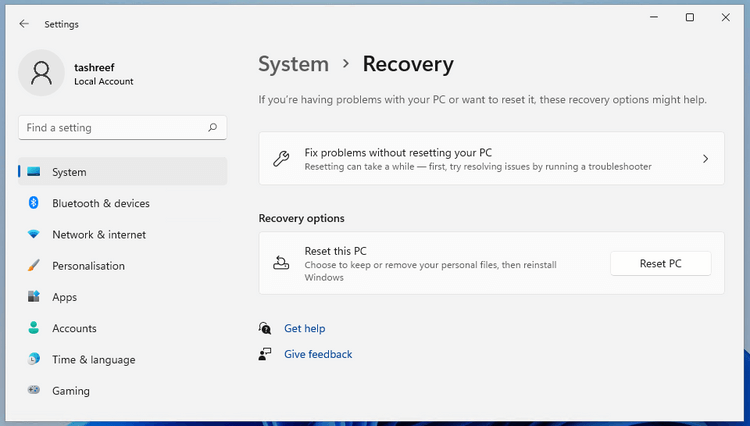Open the Get help link

pyautogui.click(x=304, y=328)
